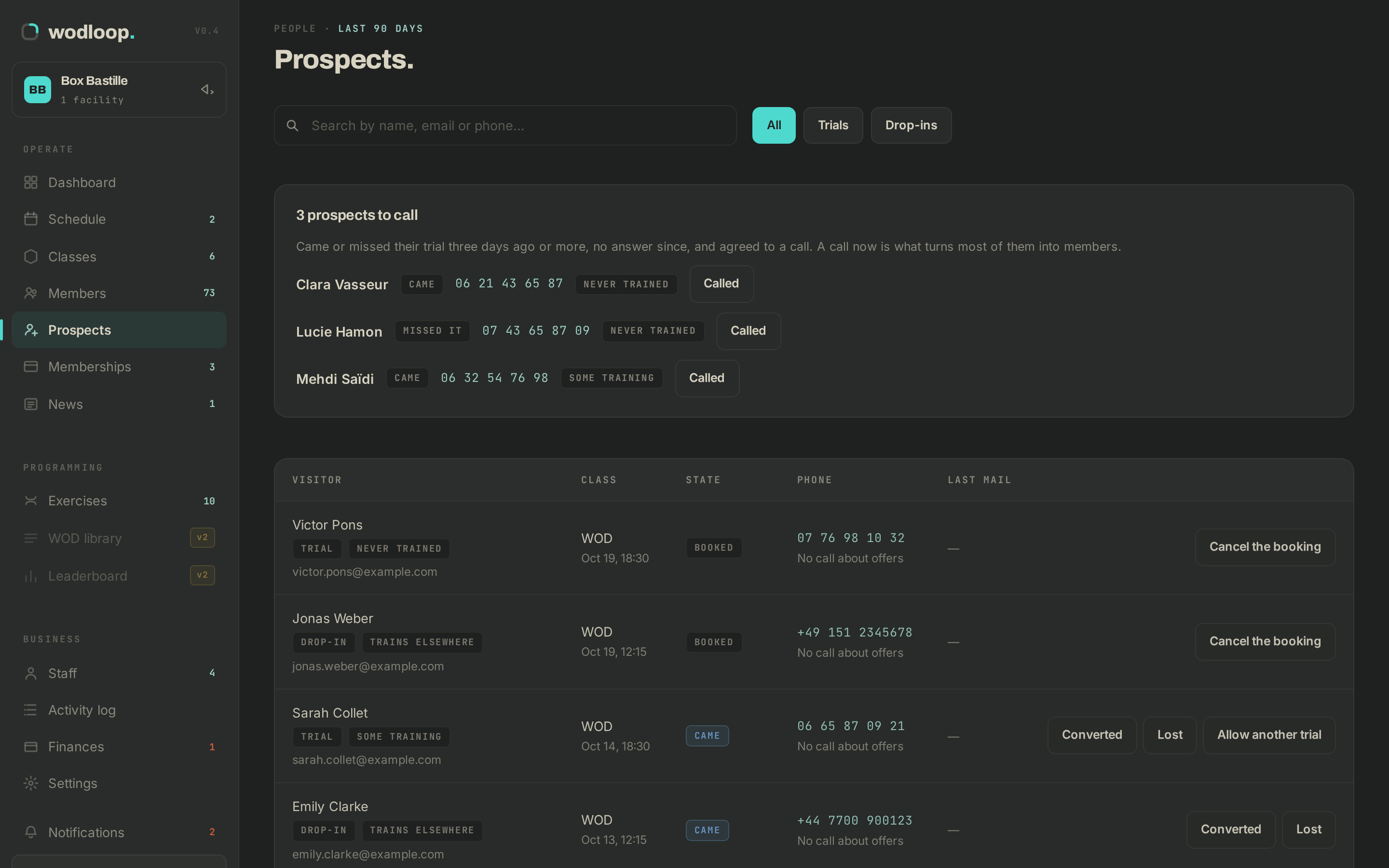Click phone number 06 21 43 65 87
The image size is (1389, 868).
coord(509,284)
